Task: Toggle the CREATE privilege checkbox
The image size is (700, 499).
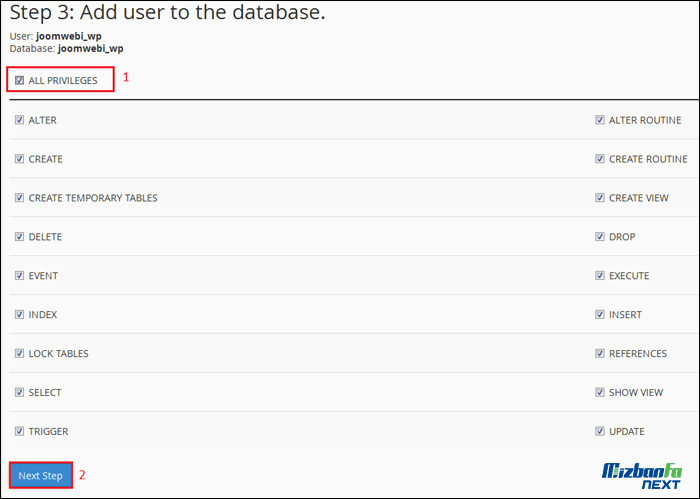Action: (20, 159)
